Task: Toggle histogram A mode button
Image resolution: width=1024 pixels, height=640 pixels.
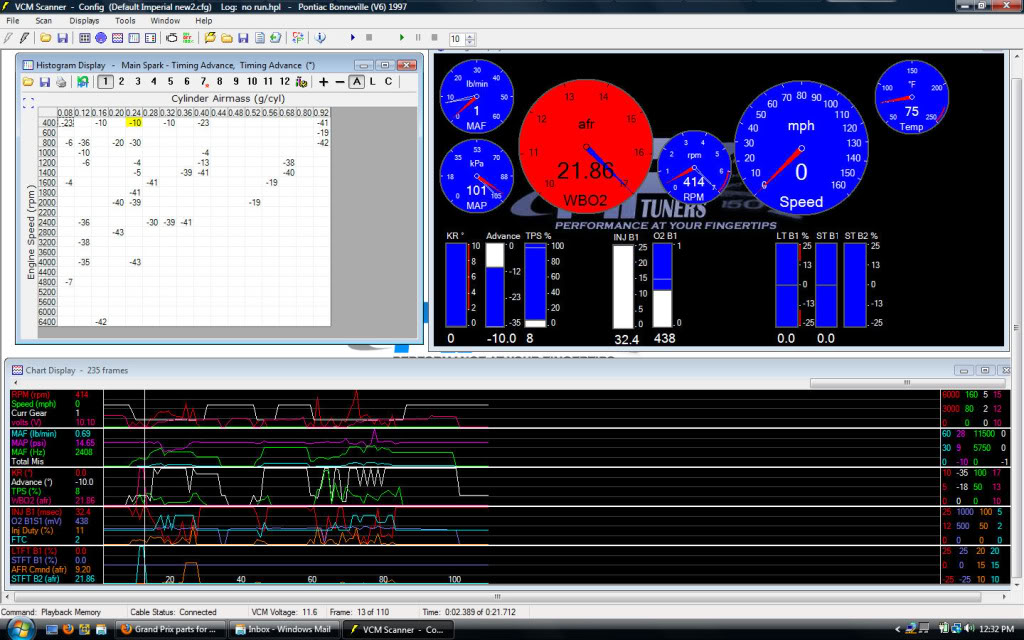Action: click(x=356, y=82)
